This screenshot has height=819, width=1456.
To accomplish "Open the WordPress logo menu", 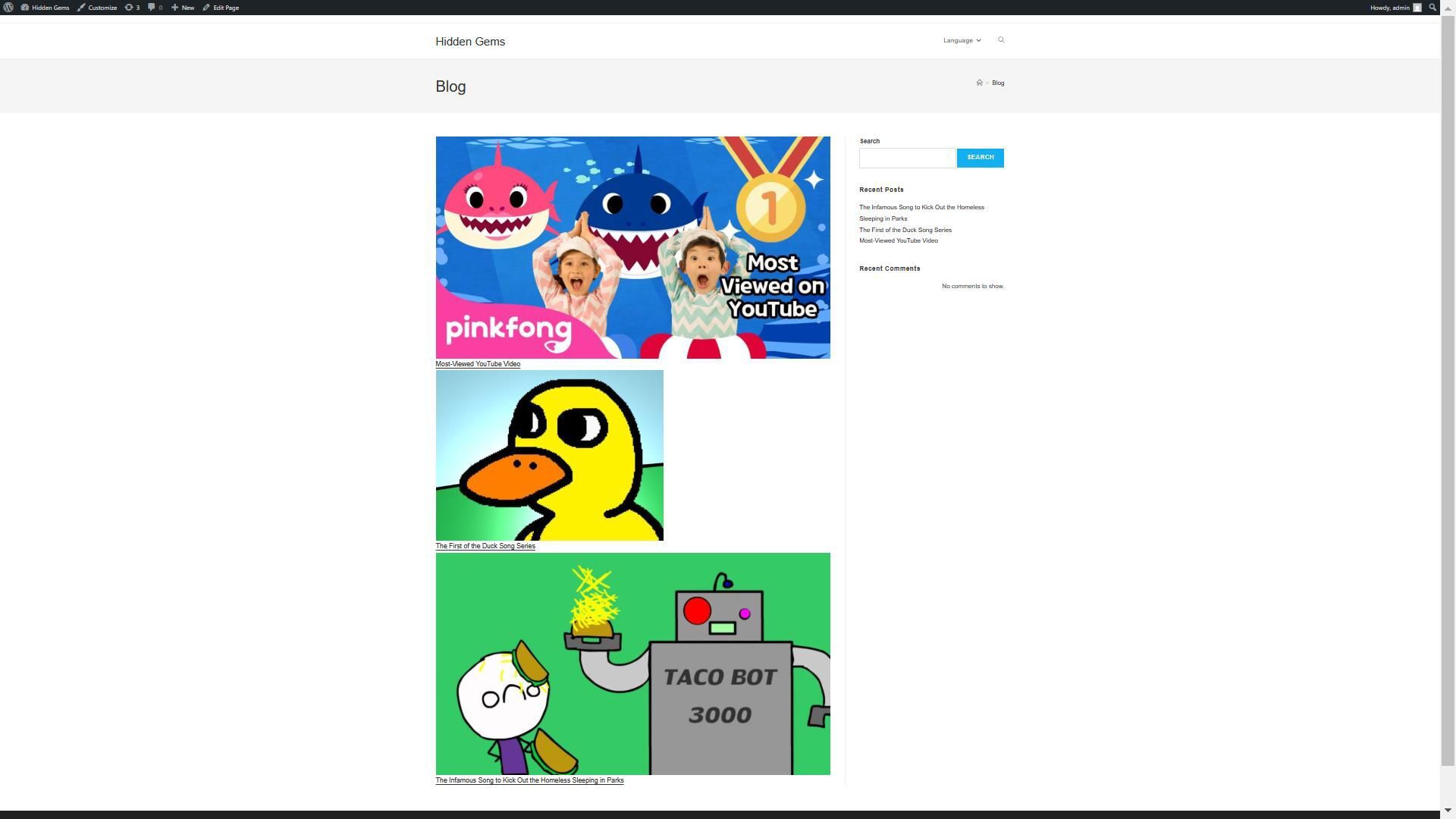I will (8, 8).
